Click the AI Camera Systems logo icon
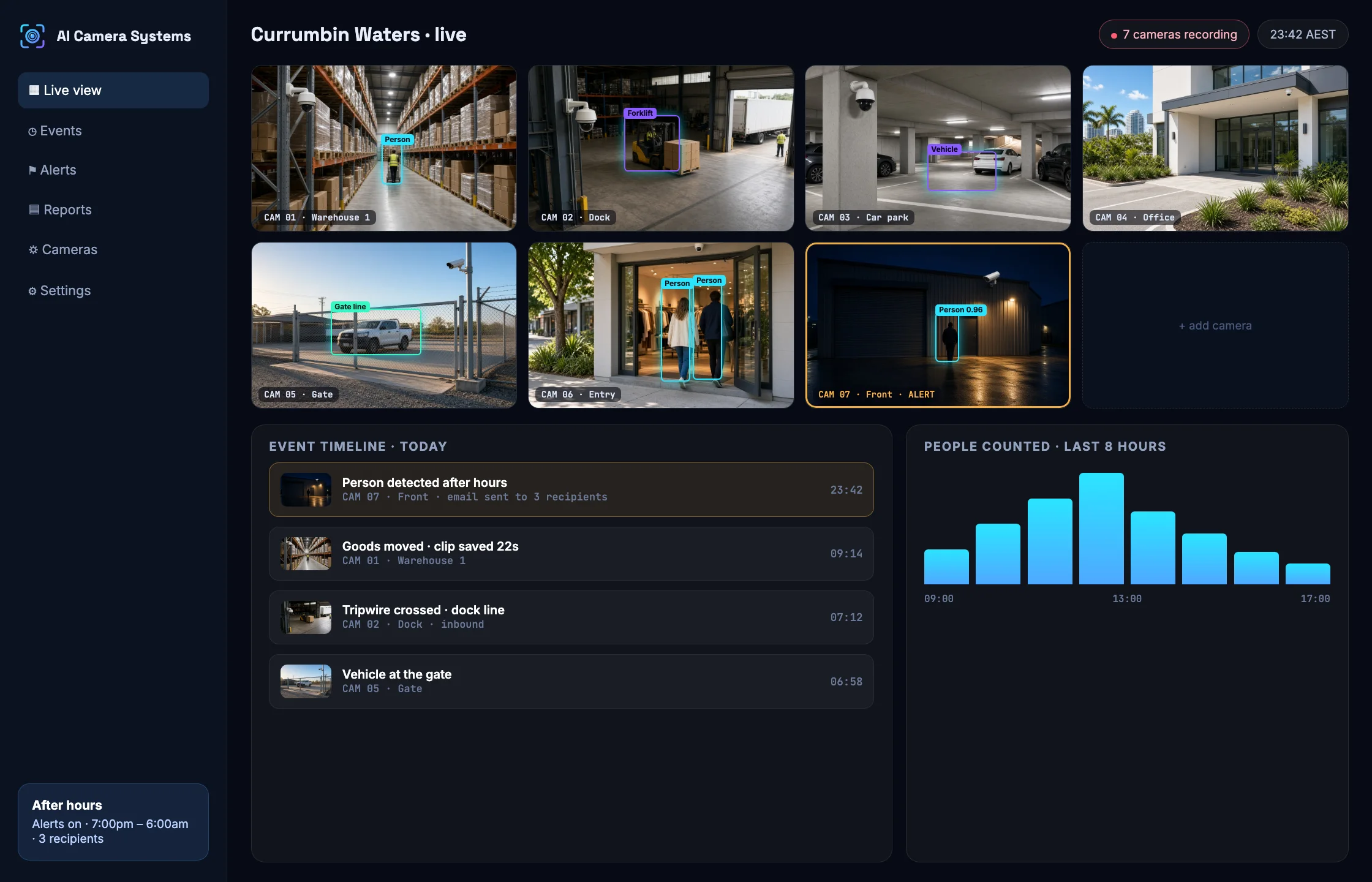Image resolution: width=1372 pixels, height=882 pixels. coord(32,36)
